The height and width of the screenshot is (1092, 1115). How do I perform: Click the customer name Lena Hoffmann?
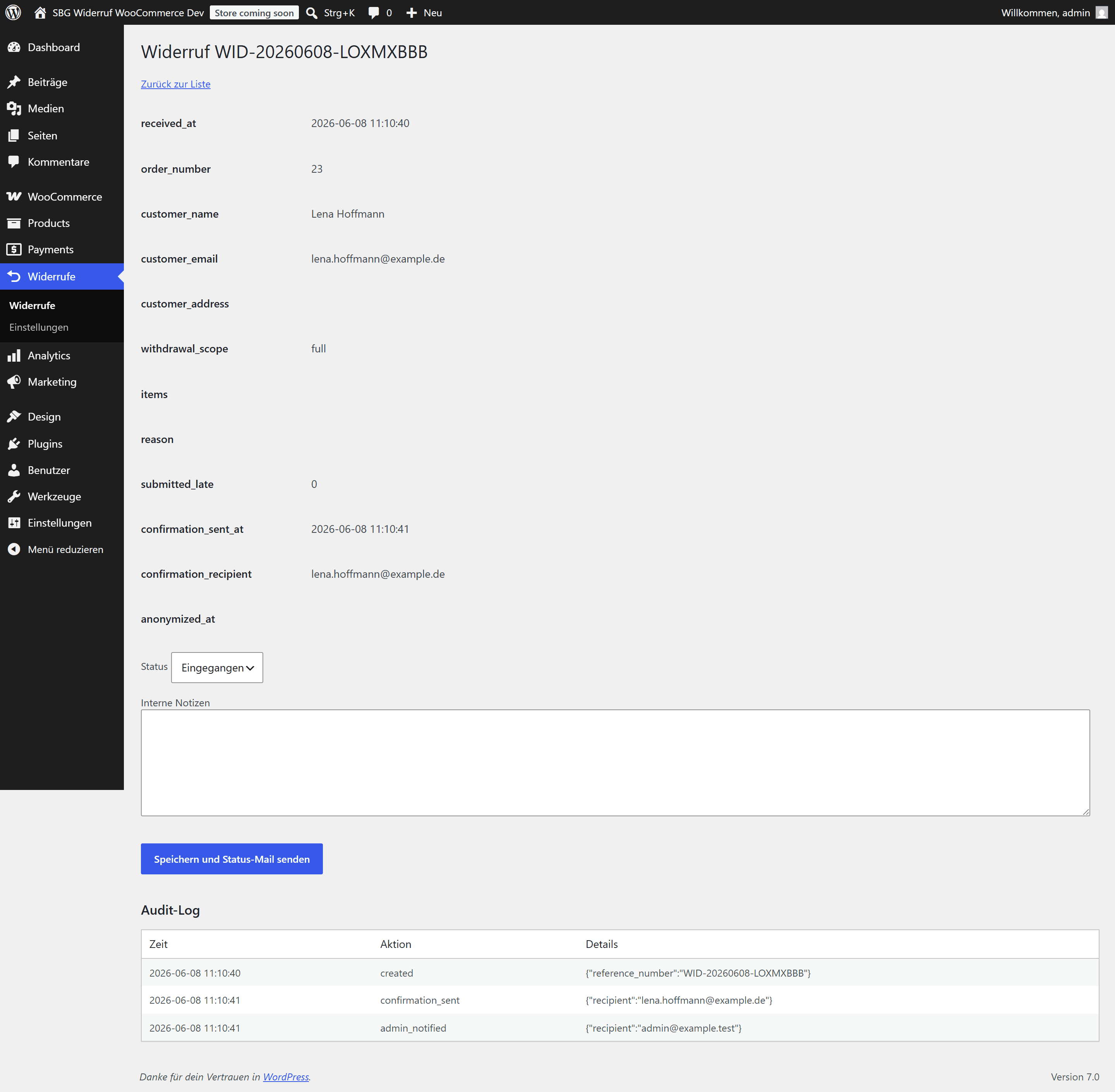coord(348,214)
